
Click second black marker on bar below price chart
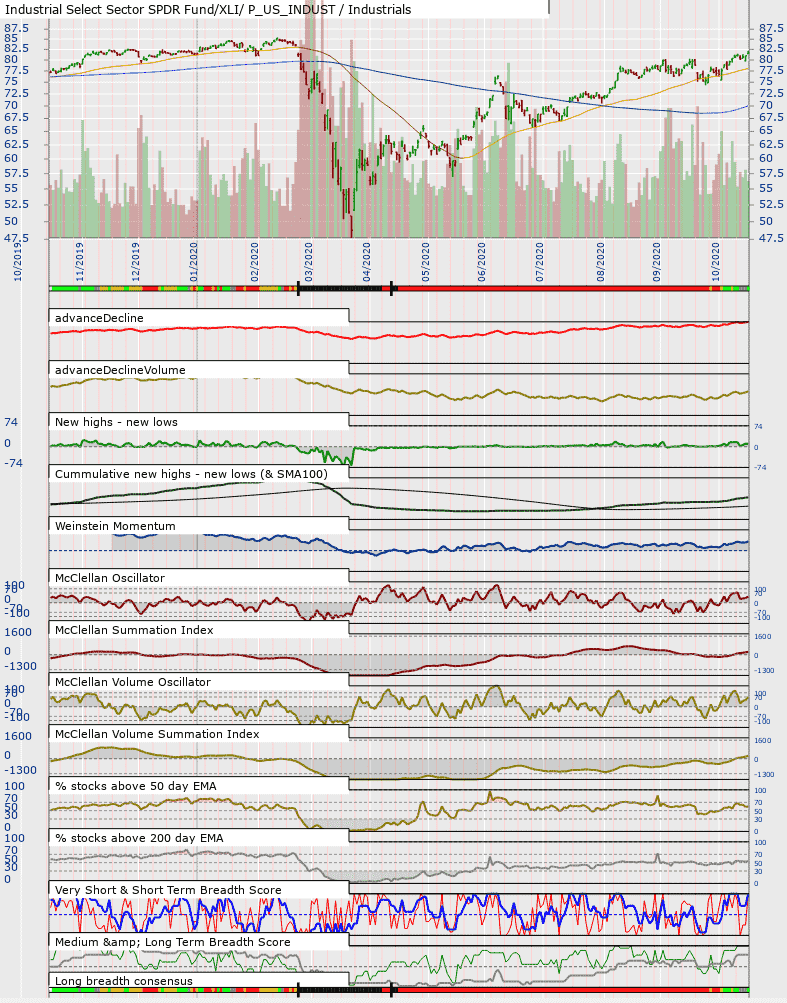click(x=392, y=288)
